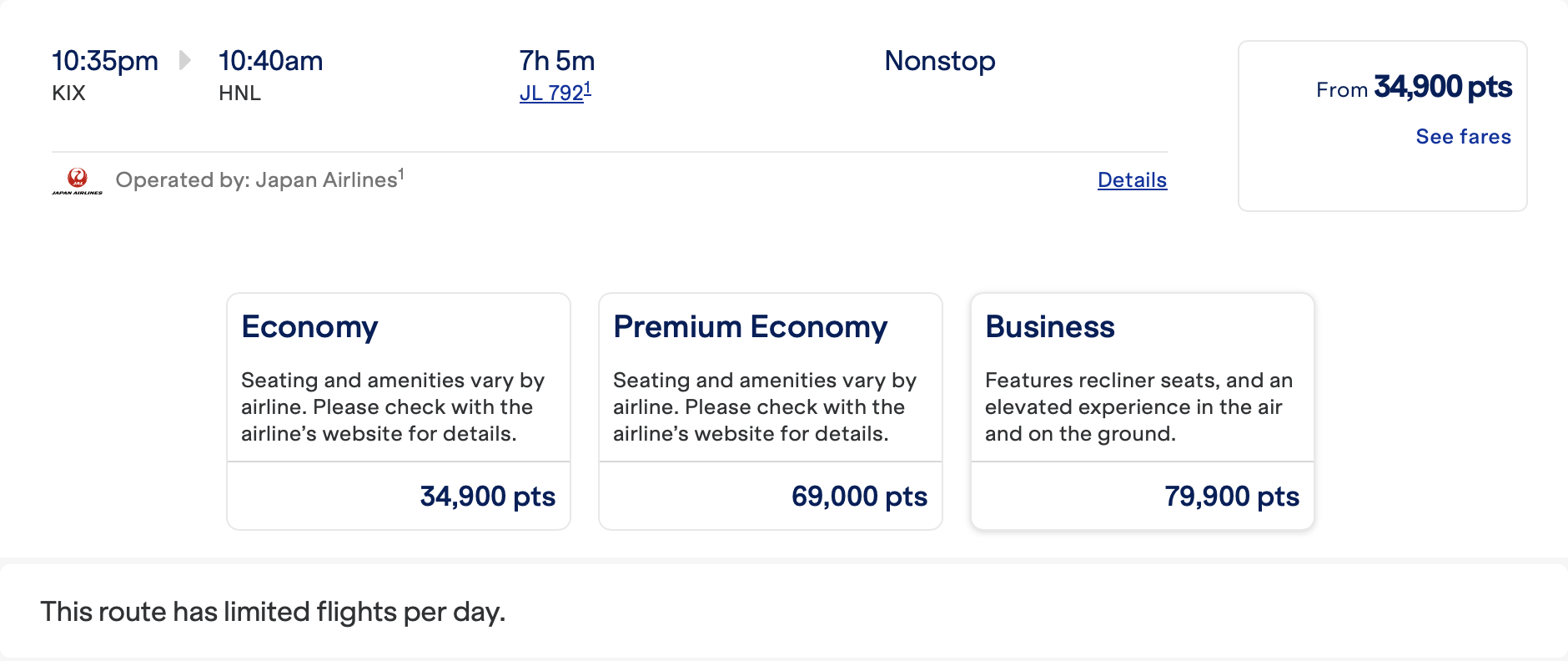Viewport: 1568px width, 661px height.
Task: Click the limited flights per day notice
Action: [273, 612]
